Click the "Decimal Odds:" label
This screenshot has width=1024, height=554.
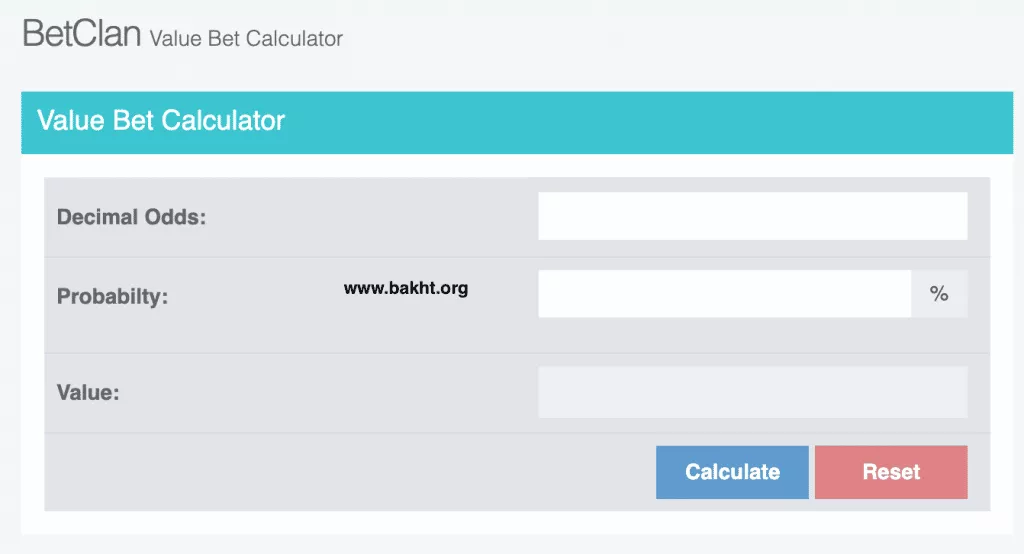coord(131,217)
